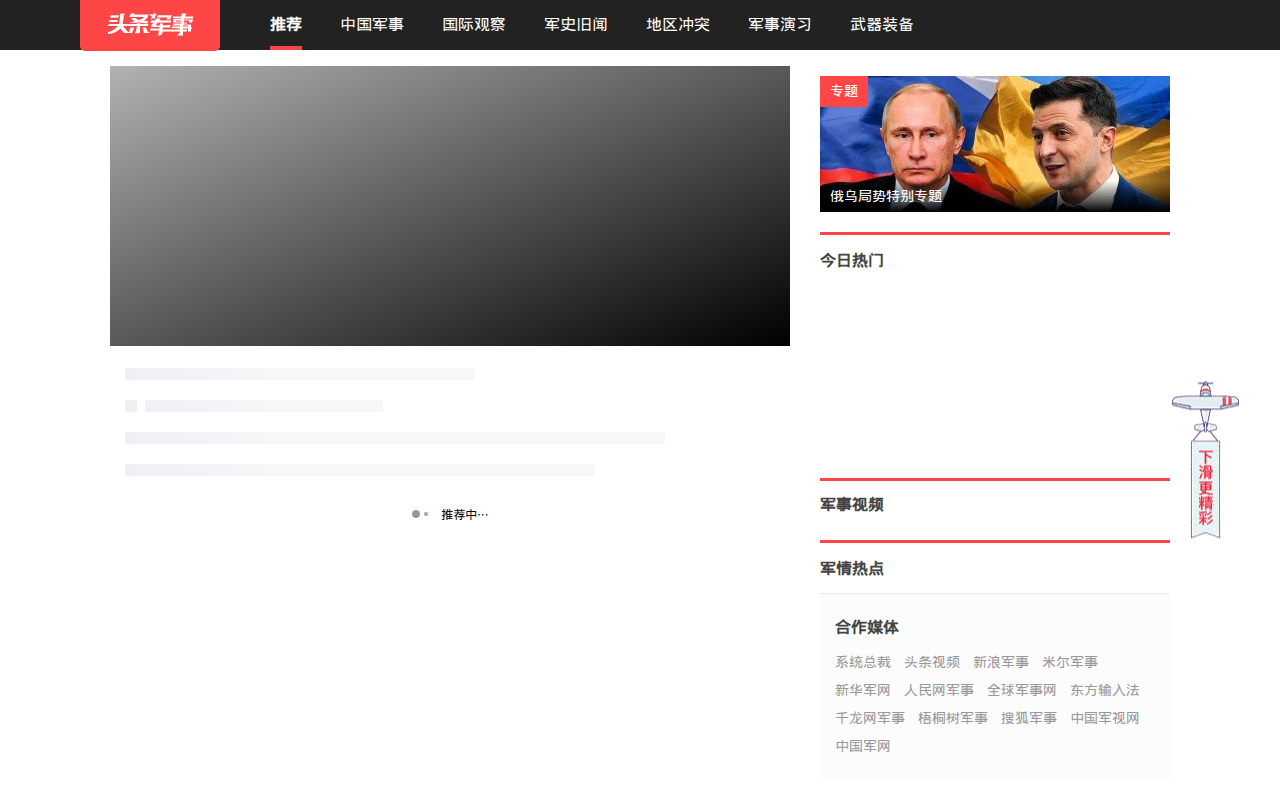Select the 军事演习 tab
Image resolution: width=1280 pixels, height=800 pixels.
pos(780,25)
